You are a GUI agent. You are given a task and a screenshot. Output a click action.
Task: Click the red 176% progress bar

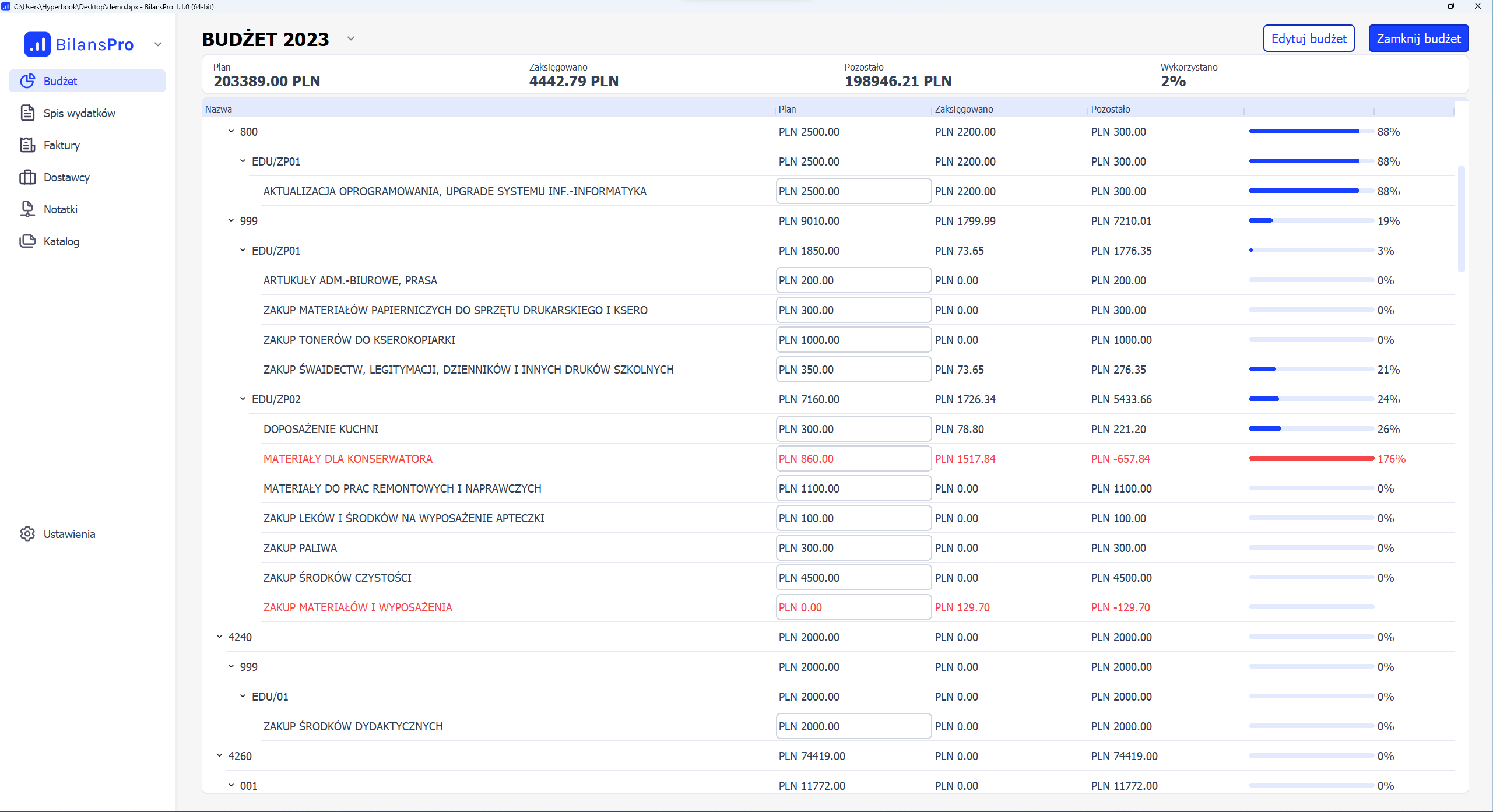[x=1311, y=459]
